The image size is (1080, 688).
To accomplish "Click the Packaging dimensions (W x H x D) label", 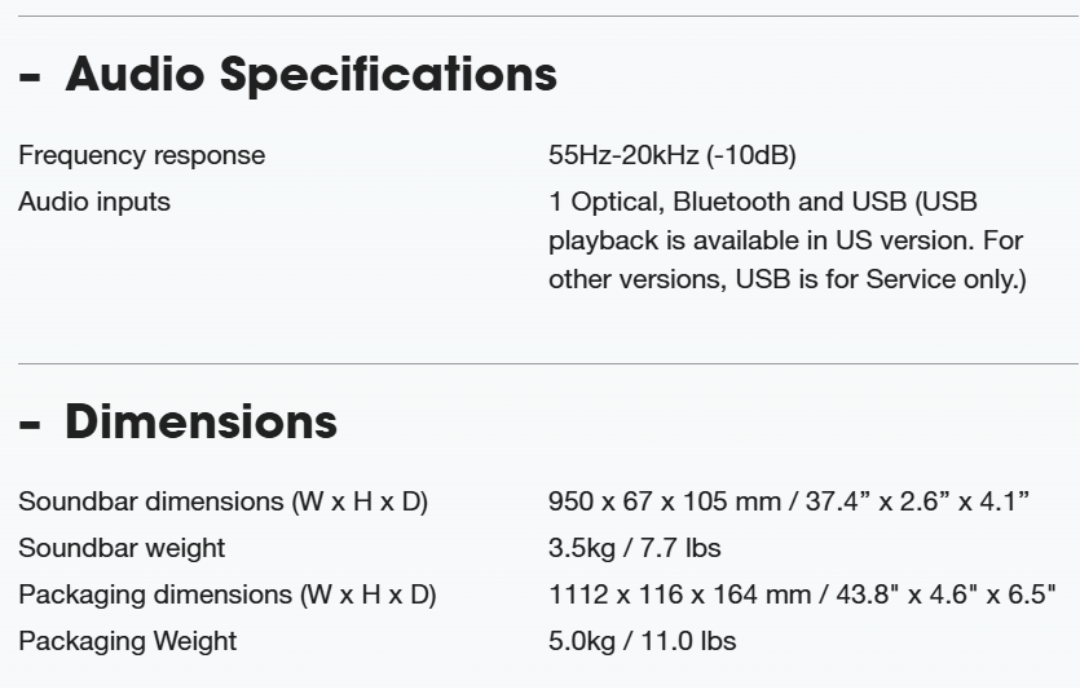I will click(227, 595).
